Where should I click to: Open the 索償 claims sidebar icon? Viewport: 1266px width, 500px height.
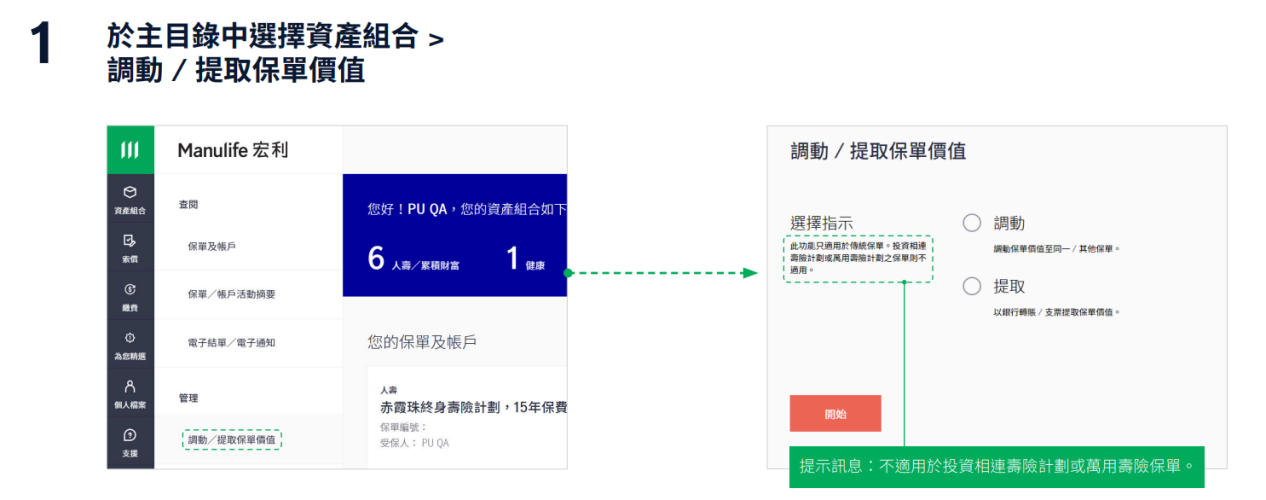[130, 248]
